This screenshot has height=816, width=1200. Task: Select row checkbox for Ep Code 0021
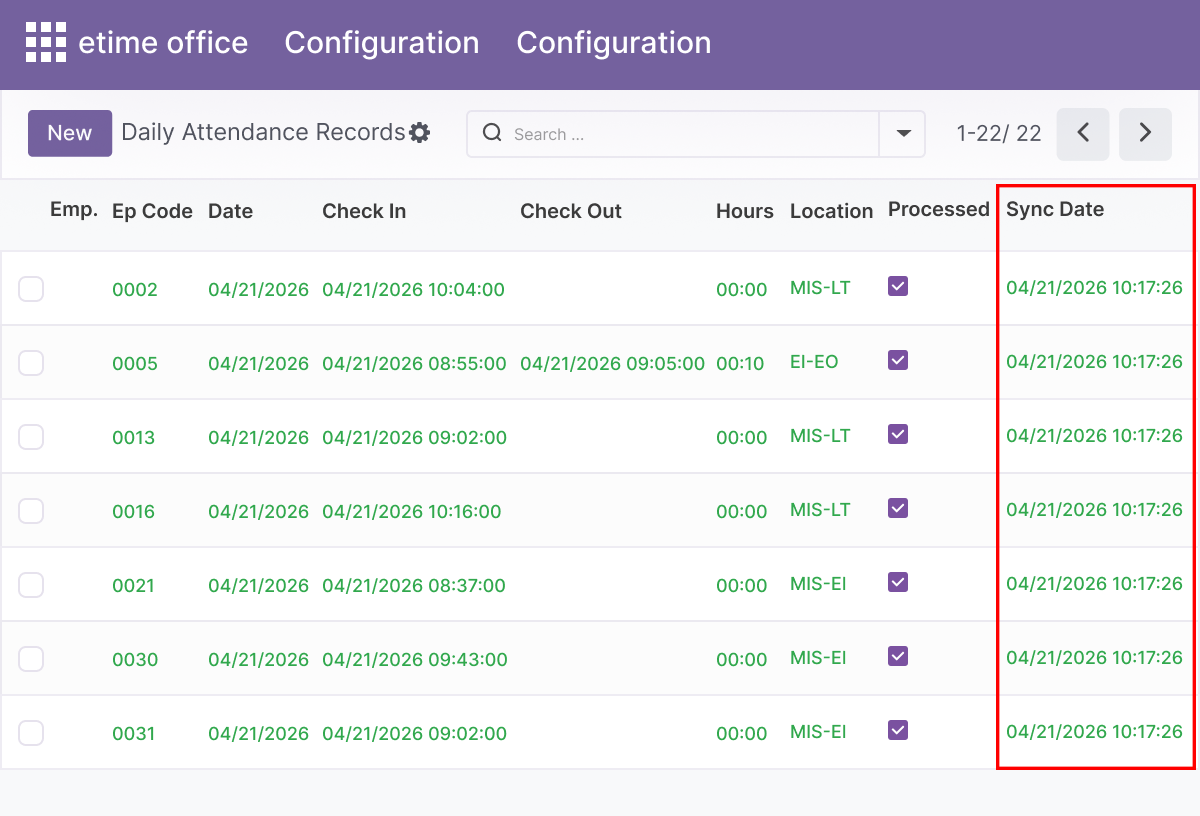click(x=31, y=585)
